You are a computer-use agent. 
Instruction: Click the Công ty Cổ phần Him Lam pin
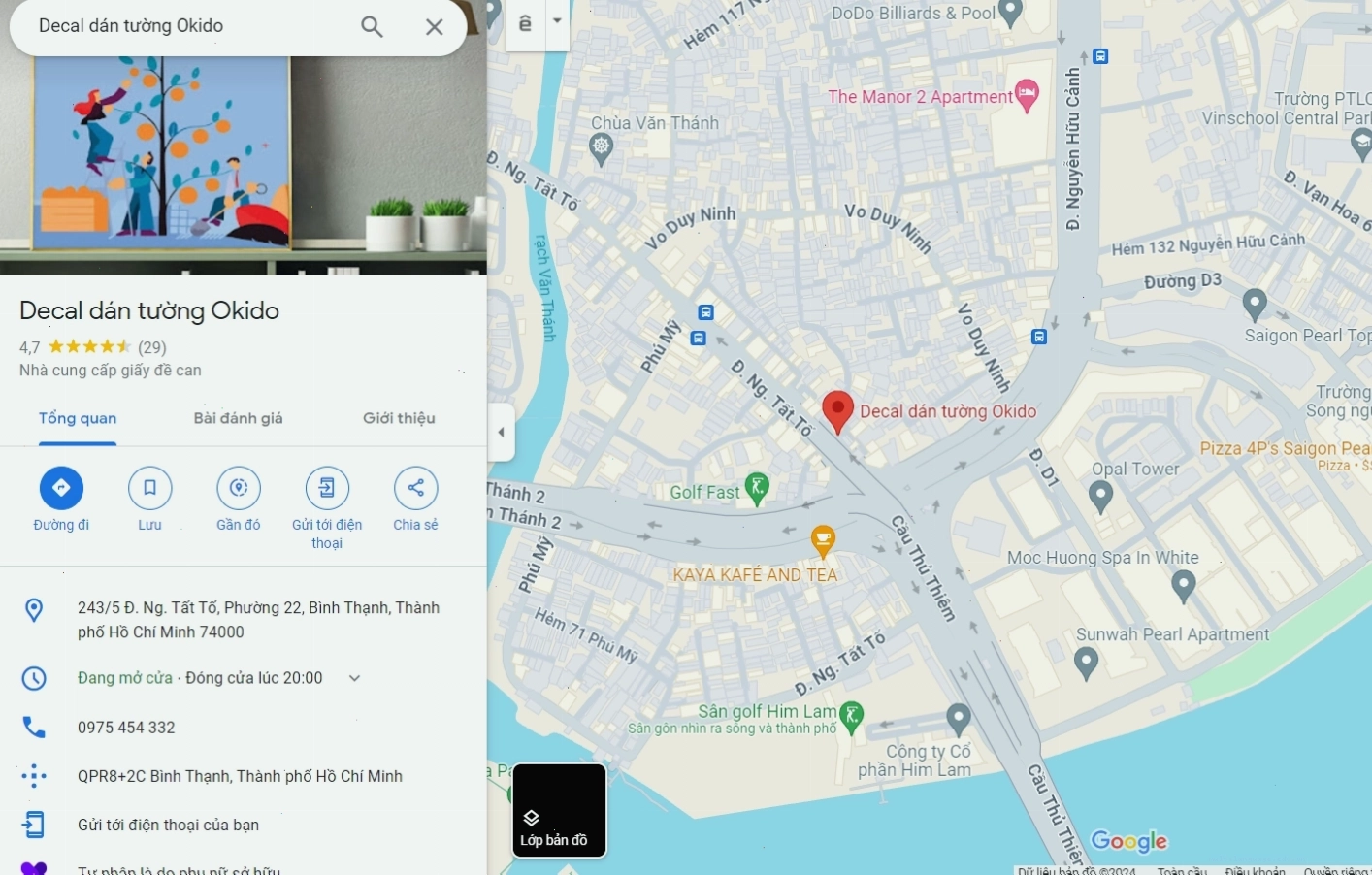point(959,719)
